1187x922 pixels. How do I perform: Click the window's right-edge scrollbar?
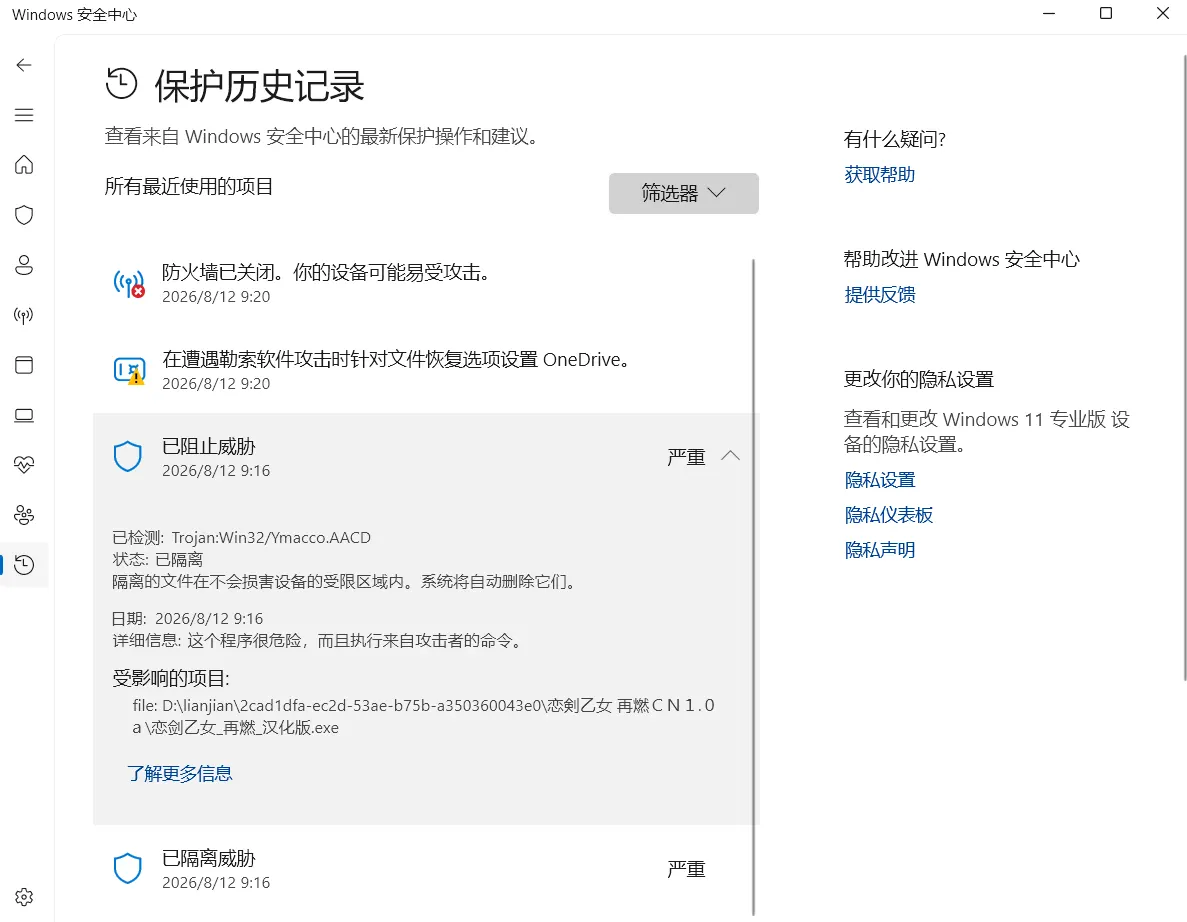pyautogui.click(x=1183, y=367)
